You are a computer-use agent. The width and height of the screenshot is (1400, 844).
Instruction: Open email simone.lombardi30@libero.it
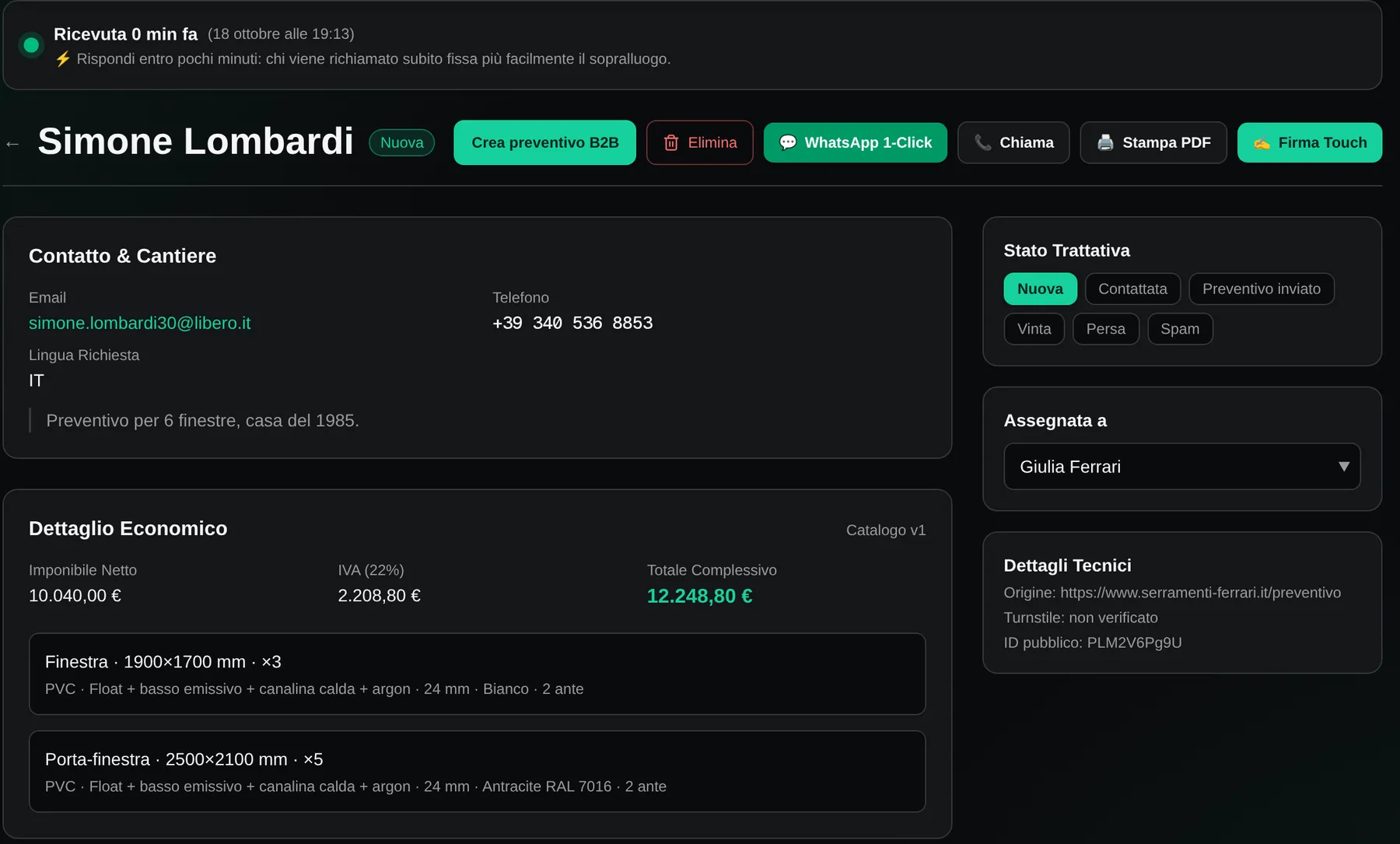(140, 323)
